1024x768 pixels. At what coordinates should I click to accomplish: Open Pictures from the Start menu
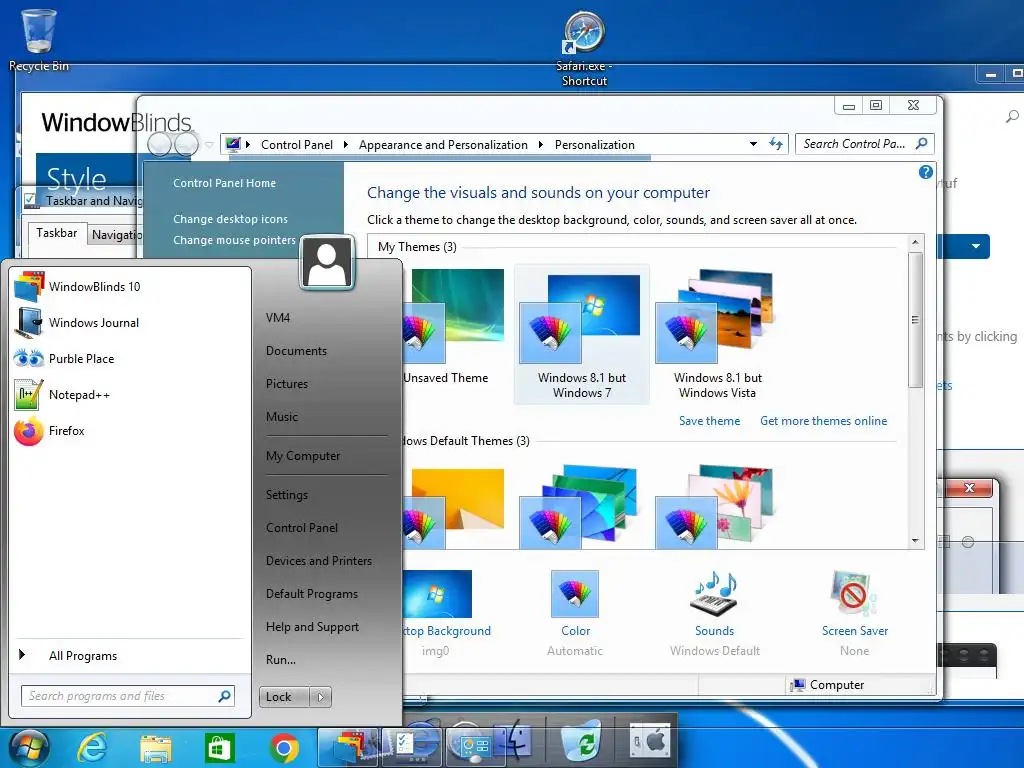click(x=287, y=383)
